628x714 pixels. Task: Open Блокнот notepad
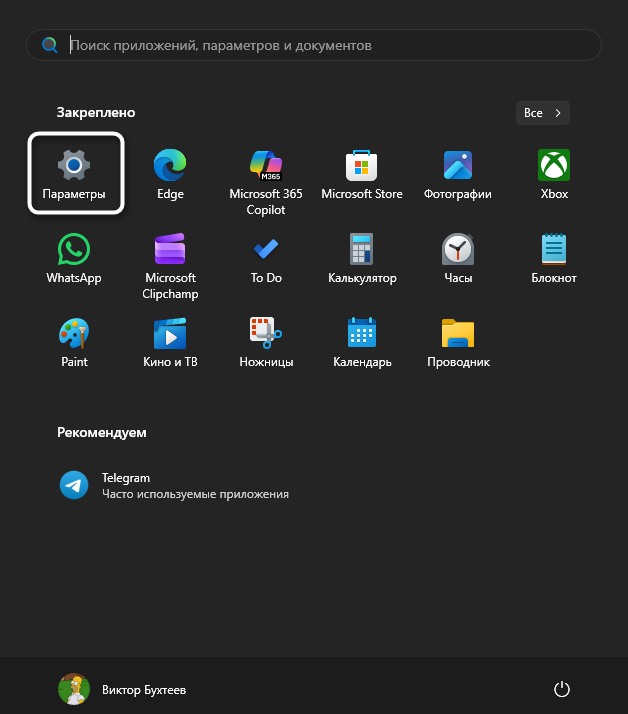[x=554, y=258]
